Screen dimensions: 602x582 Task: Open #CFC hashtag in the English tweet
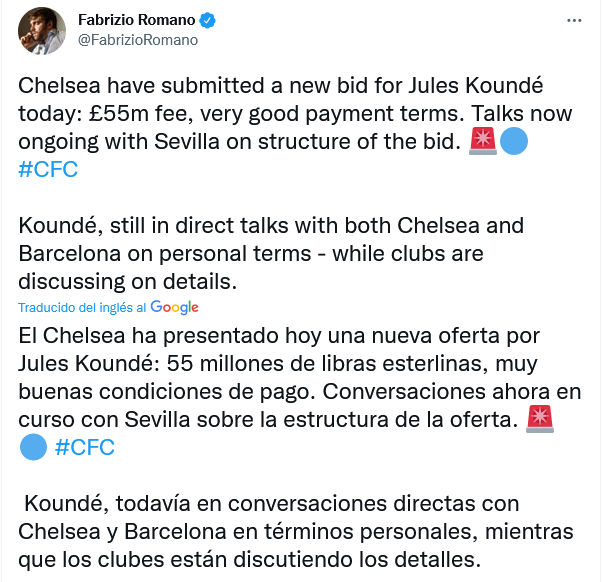click(48, 169)
